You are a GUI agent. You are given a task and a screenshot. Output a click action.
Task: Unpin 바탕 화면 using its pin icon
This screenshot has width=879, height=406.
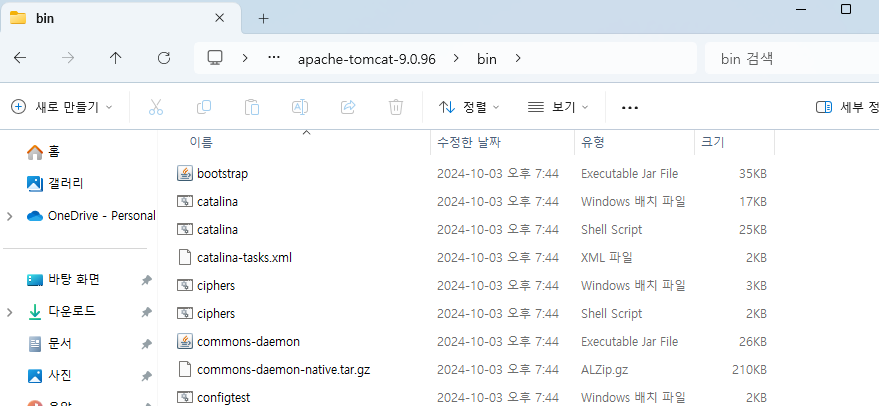tap(146, 279)
